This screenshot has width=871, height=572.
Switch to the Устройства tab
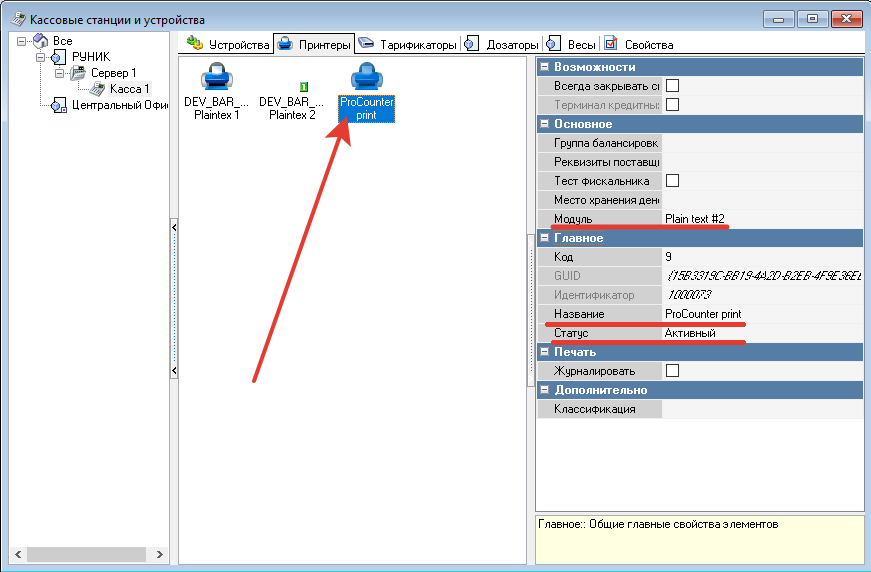[229, 44]
